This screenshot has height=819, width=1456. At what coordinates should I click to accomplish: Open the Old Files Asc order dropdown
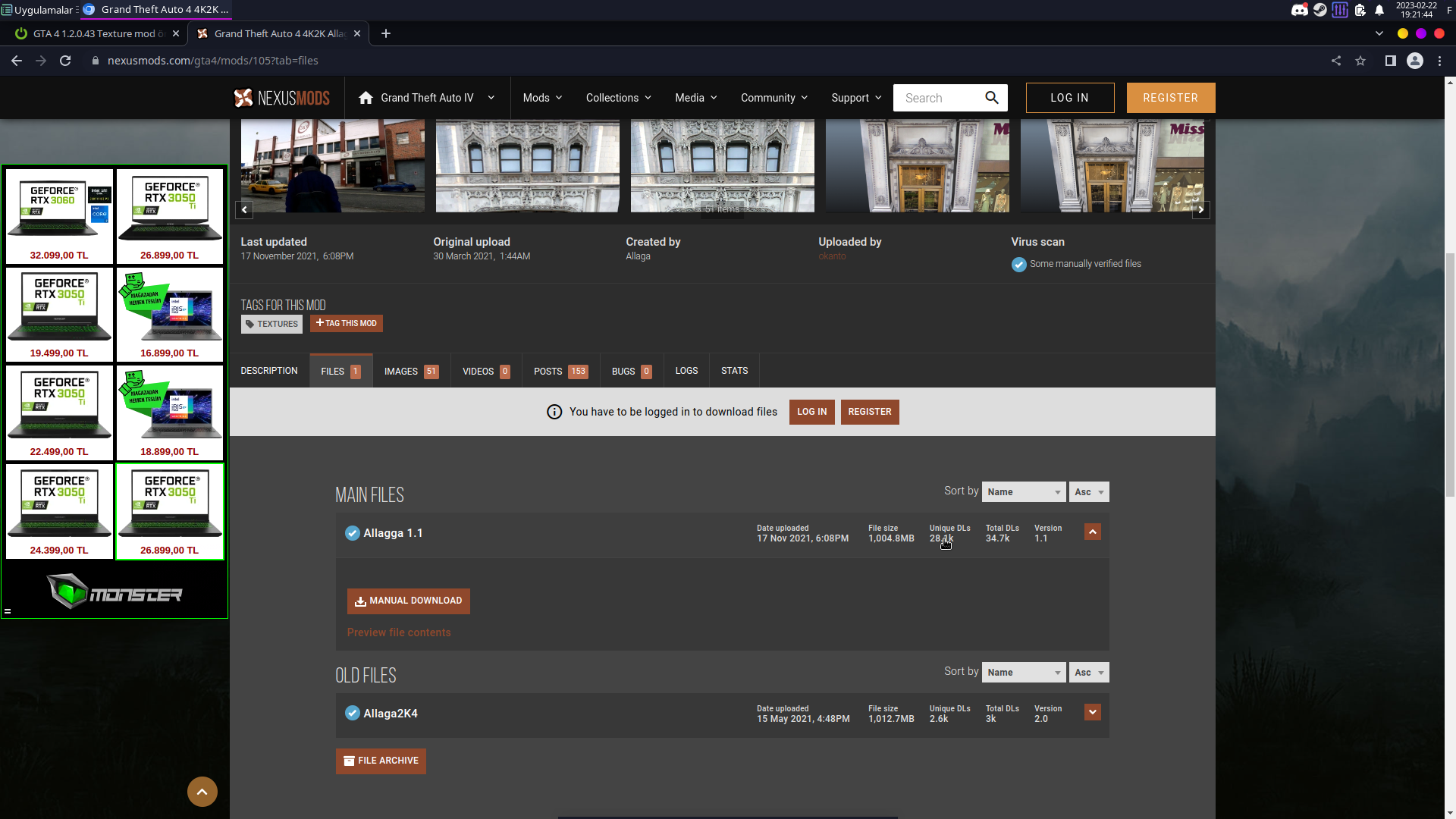1088,673
